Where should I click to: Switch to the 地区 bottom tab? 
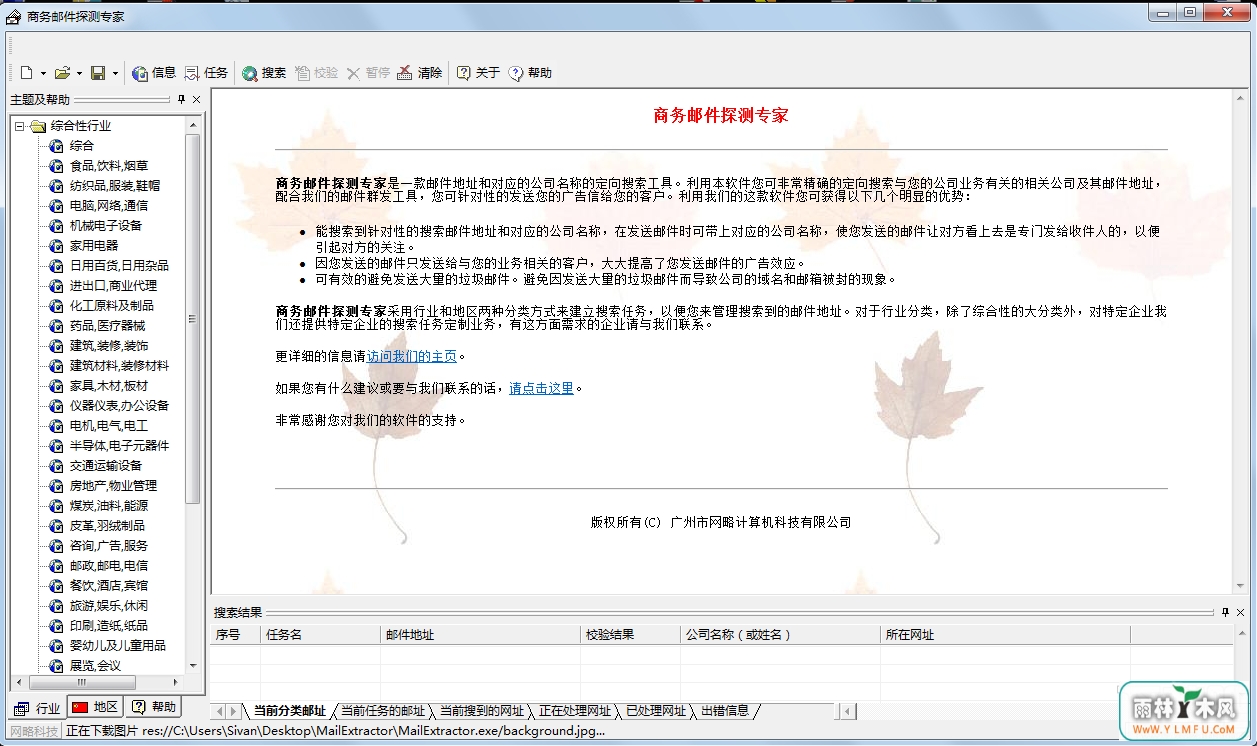point(95,707)
